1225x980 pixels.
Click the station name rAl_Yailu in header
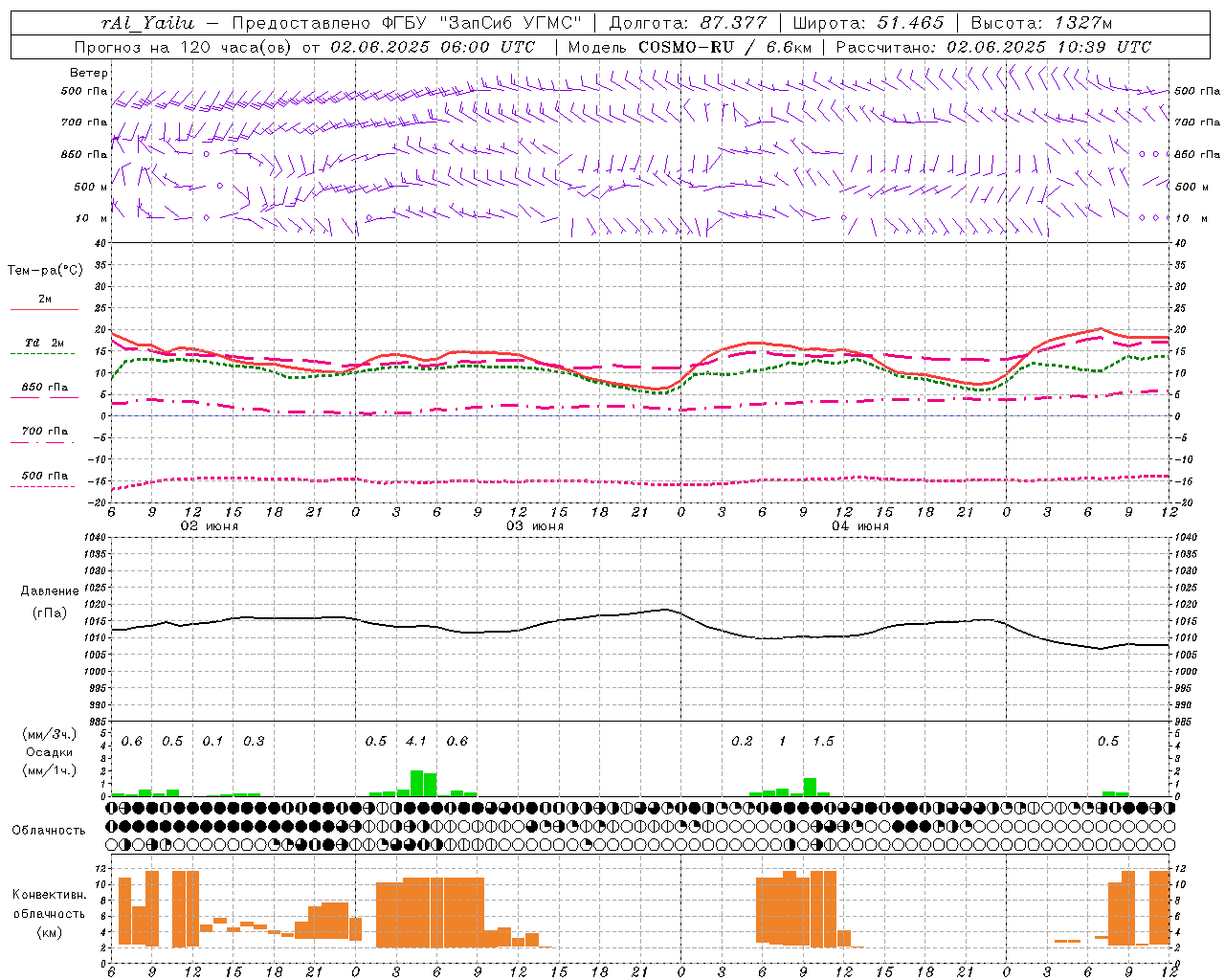point(147,23)
